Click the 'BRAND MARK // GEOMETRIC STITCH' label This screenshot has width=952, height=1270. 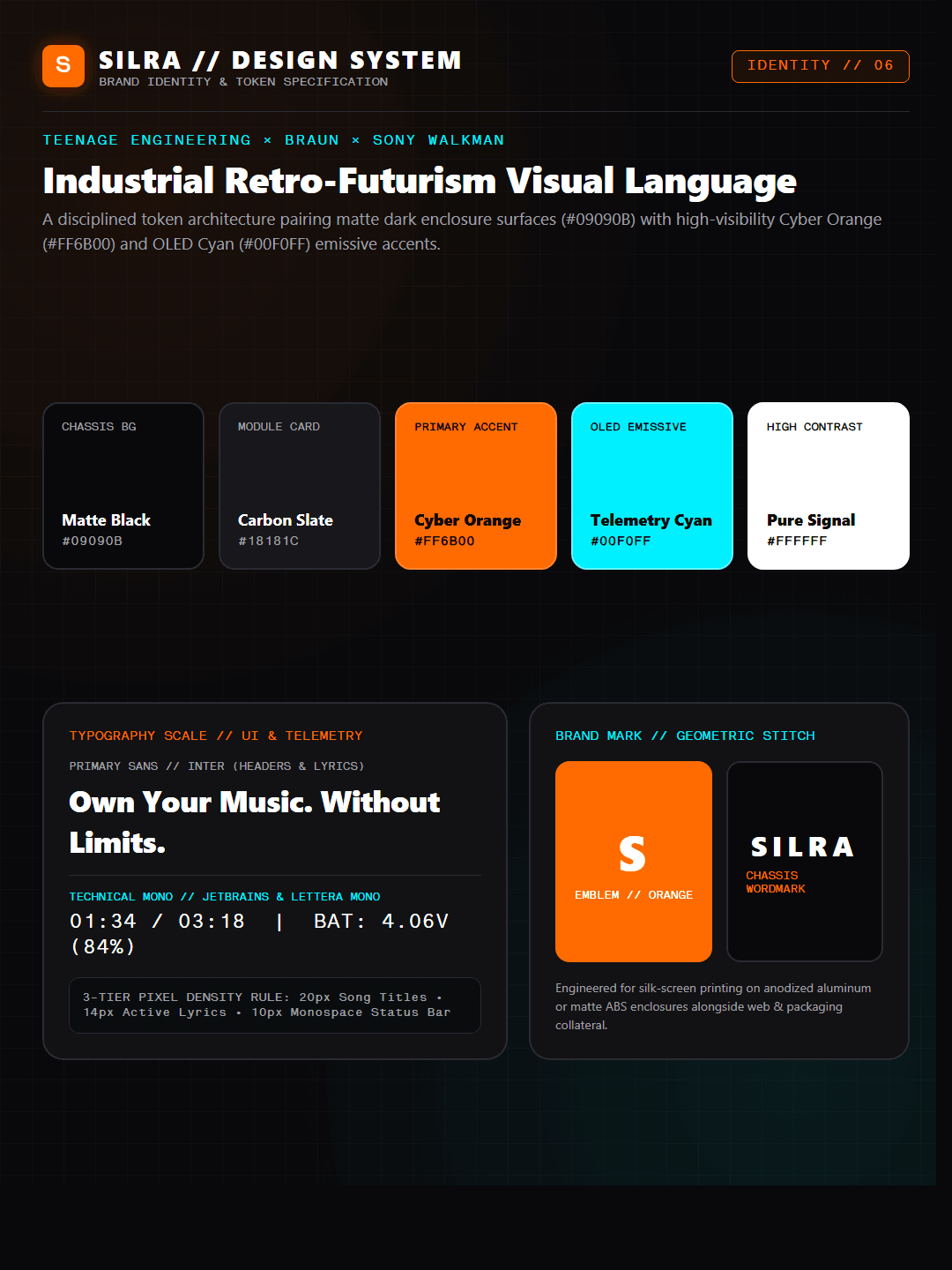pos(685,736)
